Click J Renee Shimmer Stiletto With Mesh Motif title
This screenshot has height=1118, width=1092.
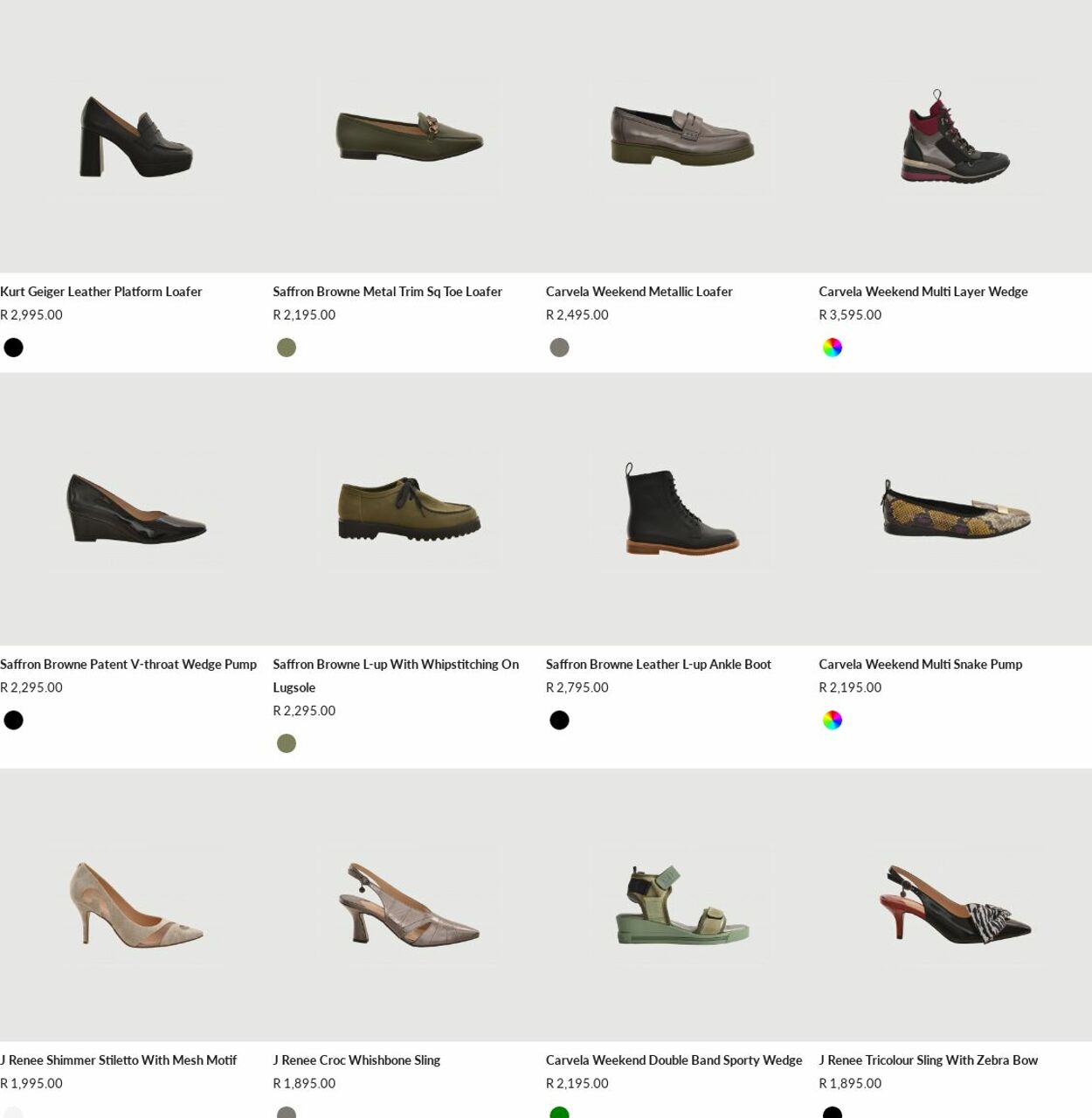118,1060
